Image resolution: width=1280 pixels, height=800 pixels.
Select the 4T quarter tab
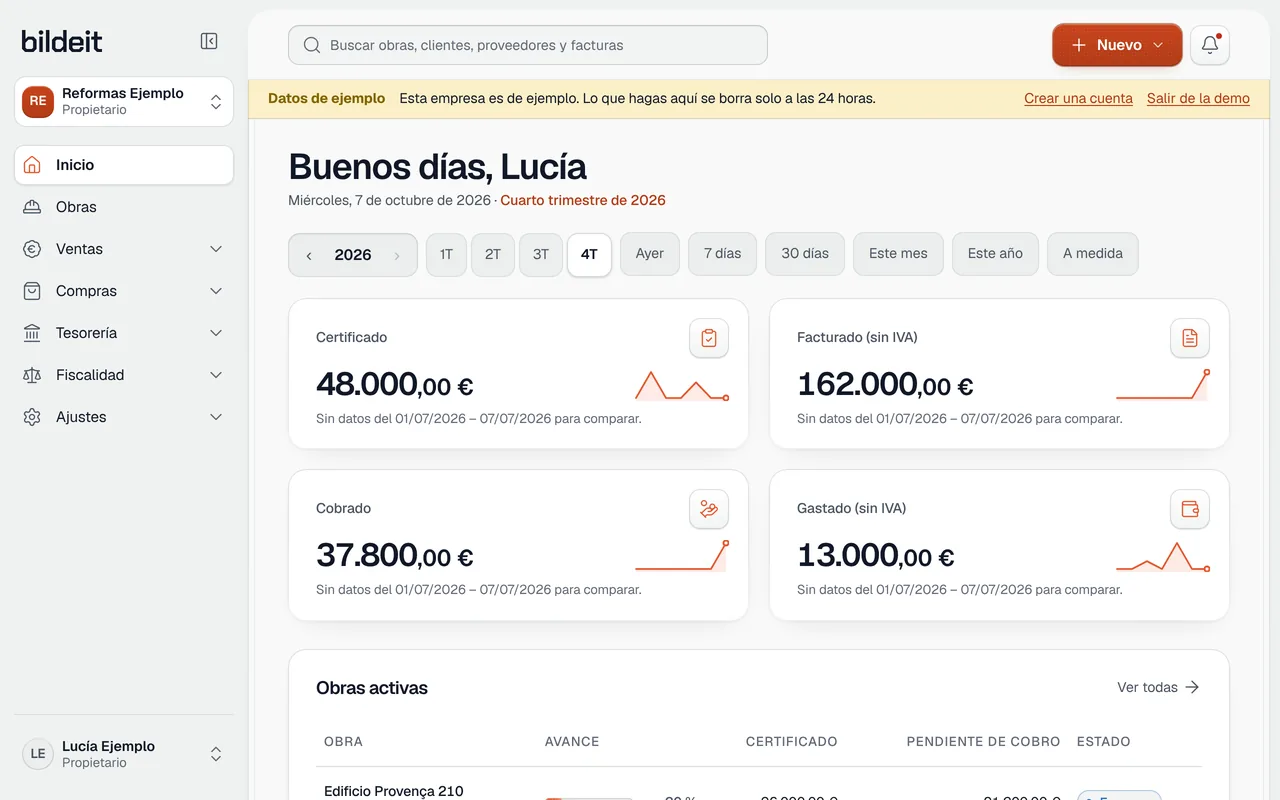(589, 254)
